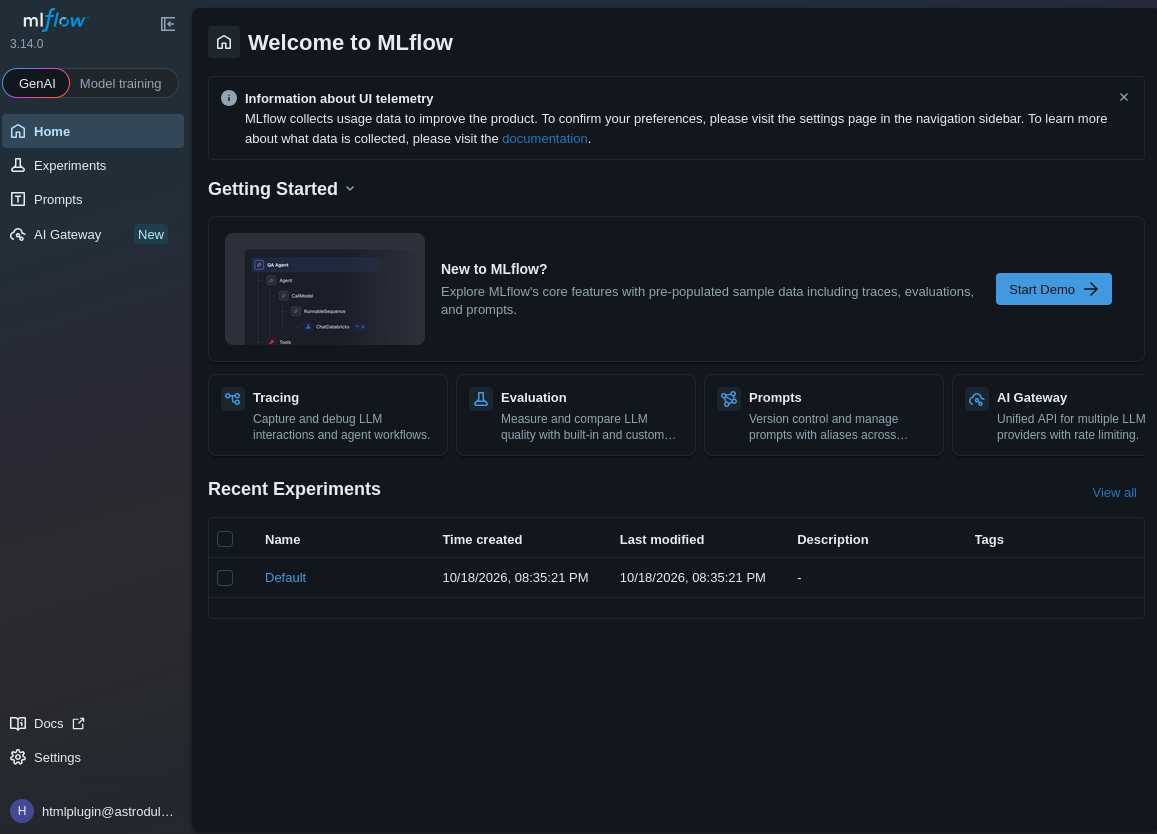Click the info icon in telemetry banner

[229, 98]
